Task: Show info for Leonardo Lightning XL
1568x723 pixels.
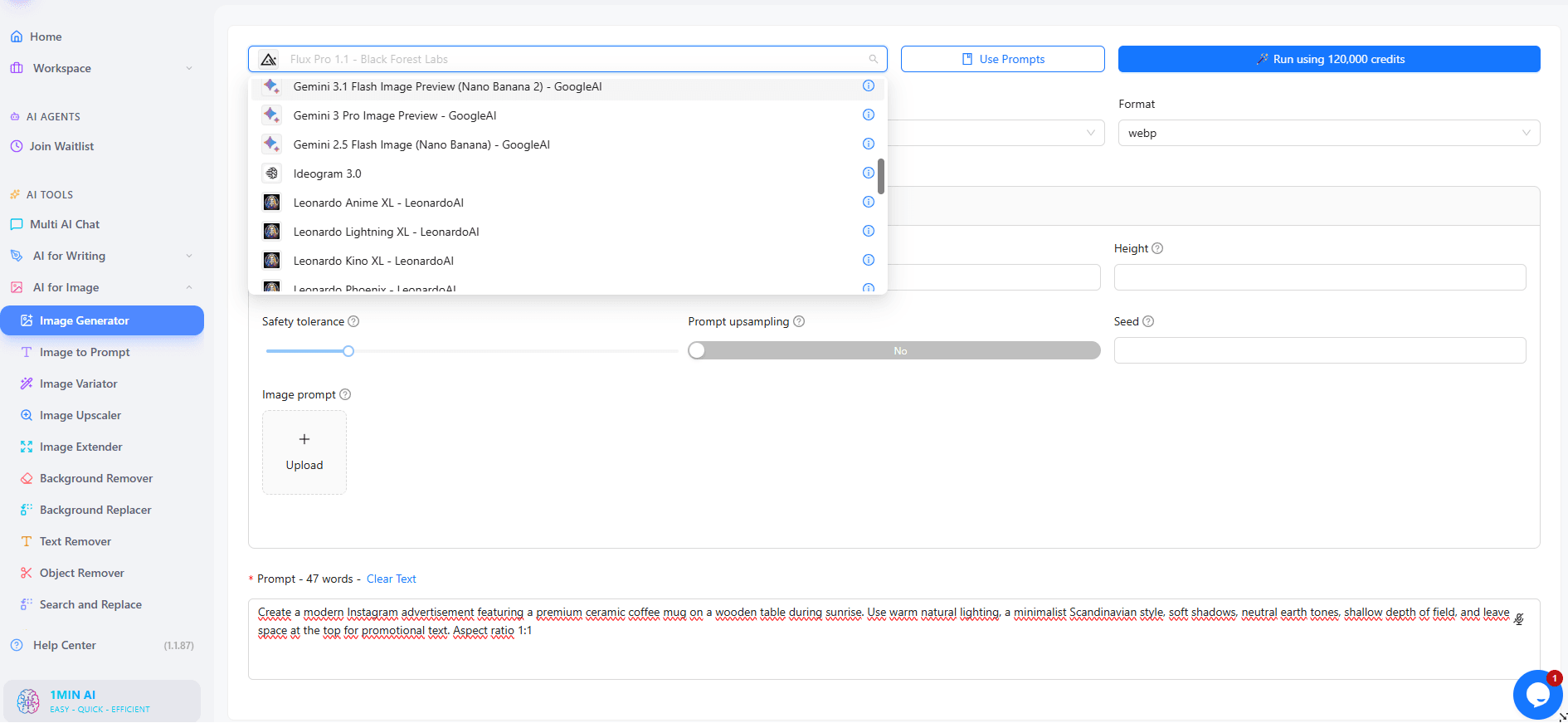Action: (869, 231)
